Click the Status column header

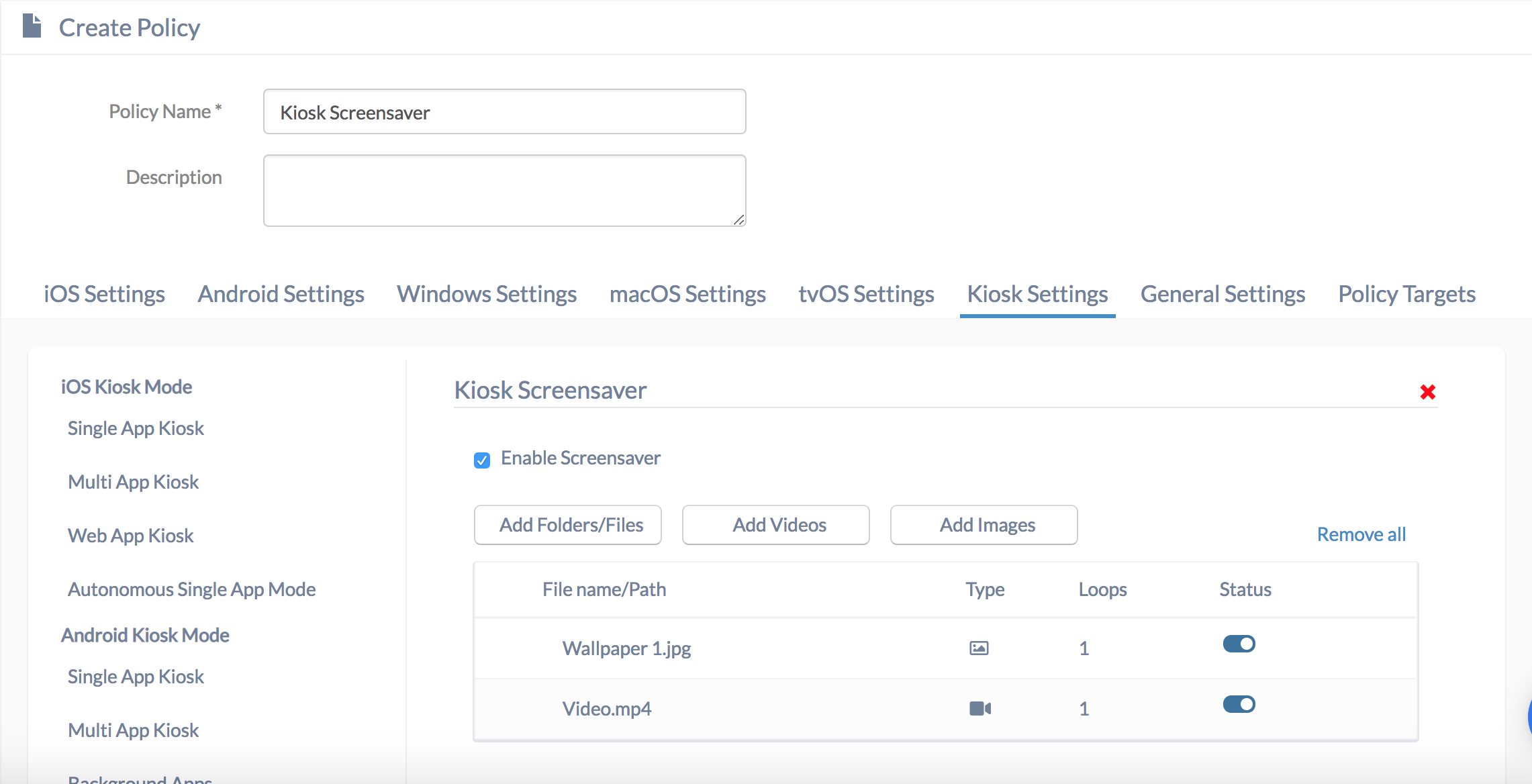coord(1245,589)
